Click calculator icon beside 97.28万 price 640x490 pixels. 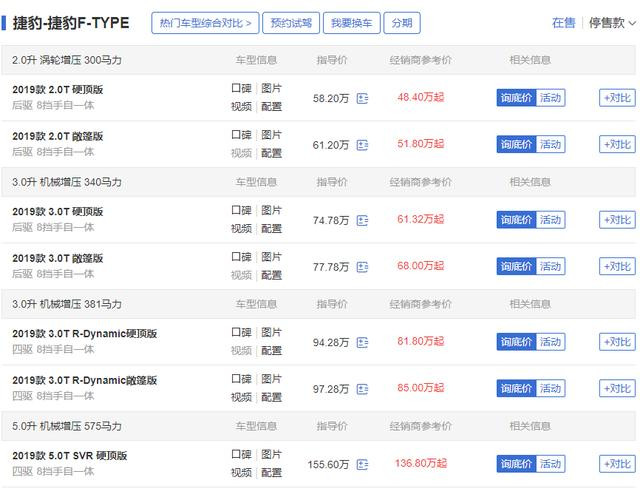362,389
